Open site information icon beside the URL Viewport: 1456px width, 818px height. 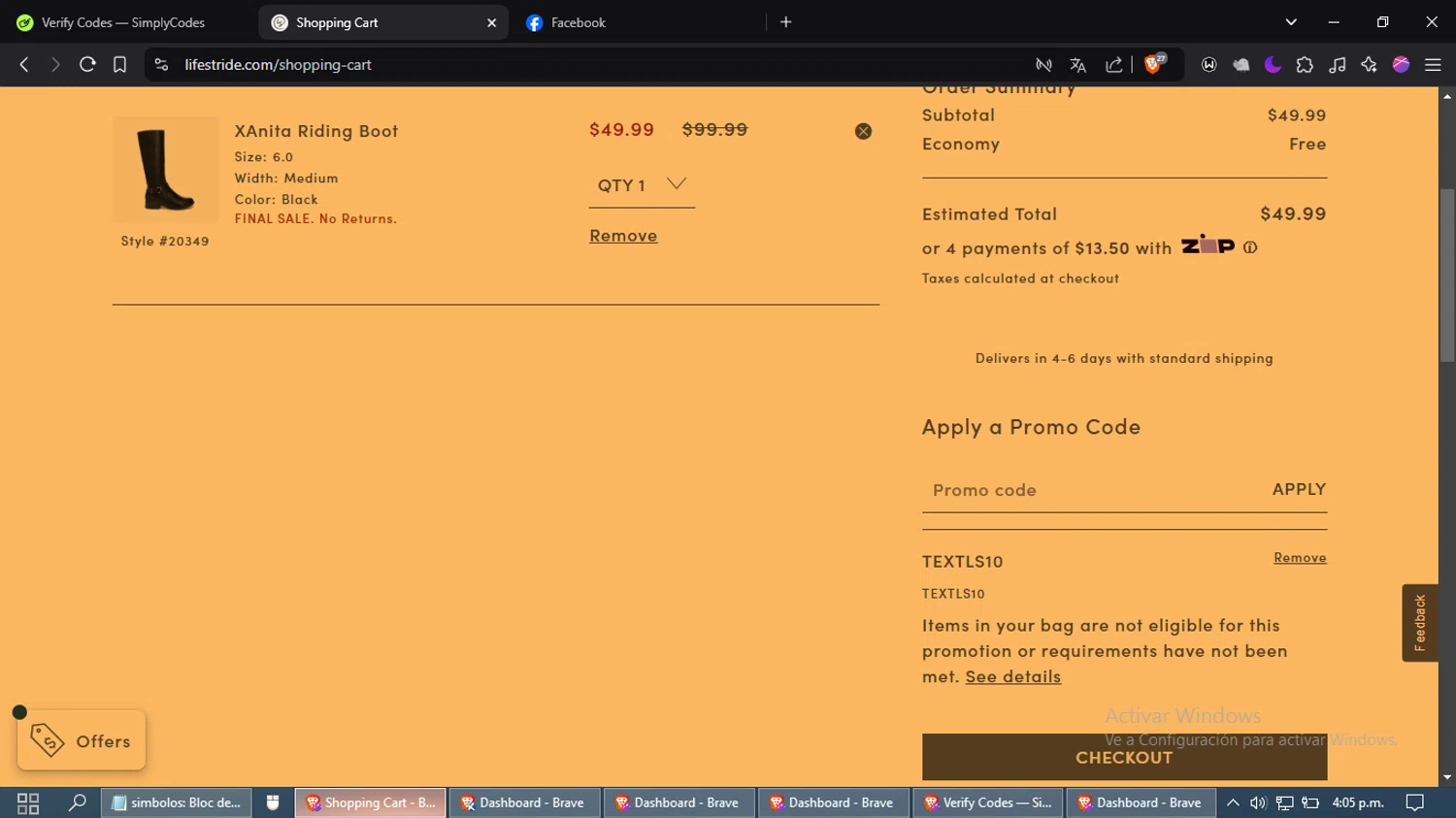pyautogui.click(x=162, y=65)
